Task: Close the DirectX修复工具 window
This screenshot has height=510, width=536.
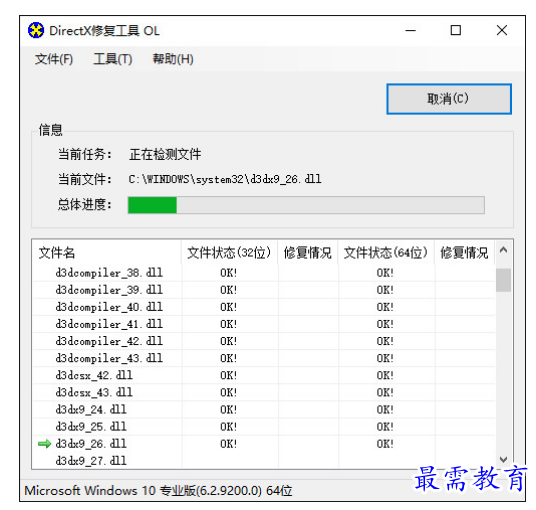Action: (x=502, y=30)
